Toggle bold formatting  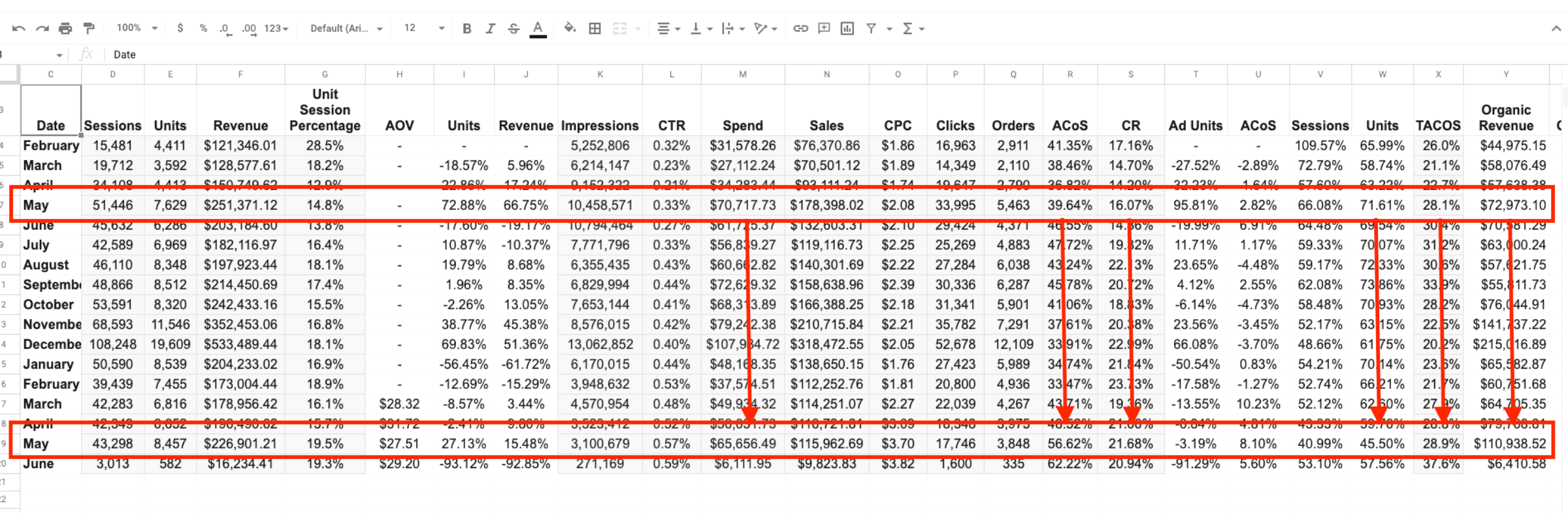pos(466,29)
